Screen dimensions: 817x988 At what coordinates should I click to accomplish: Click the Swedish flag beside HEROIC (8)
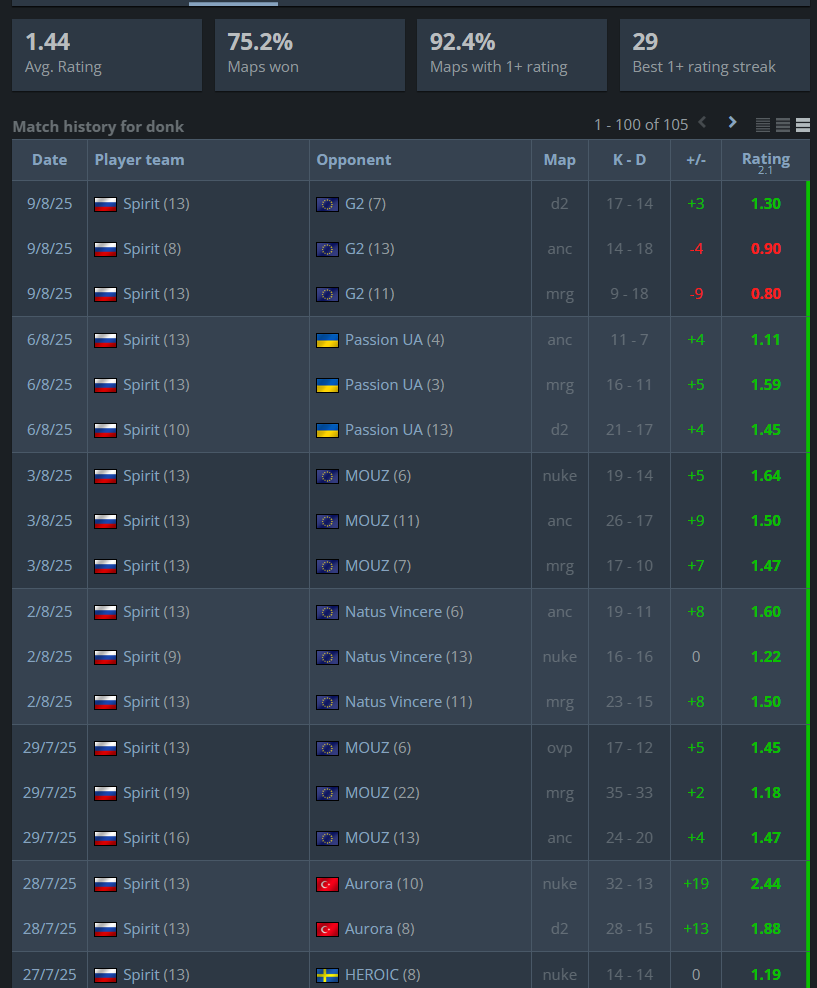(327, 975)
